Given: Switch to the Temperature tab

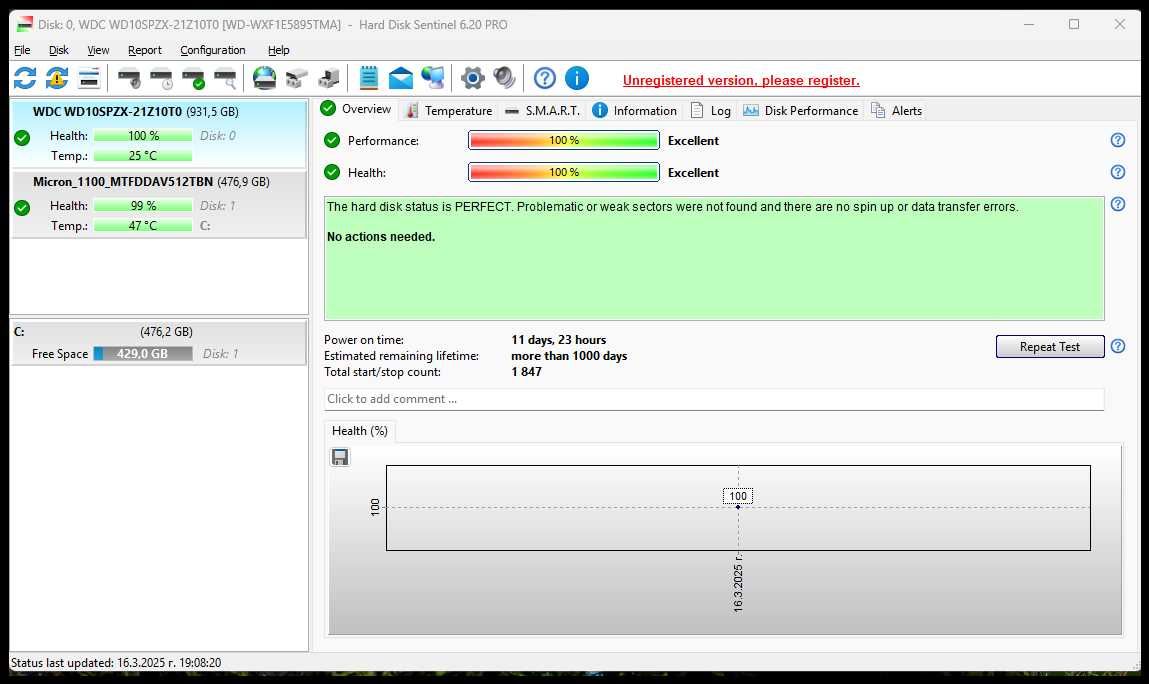Looking at the screenshot, I should [x=449, y=111].
